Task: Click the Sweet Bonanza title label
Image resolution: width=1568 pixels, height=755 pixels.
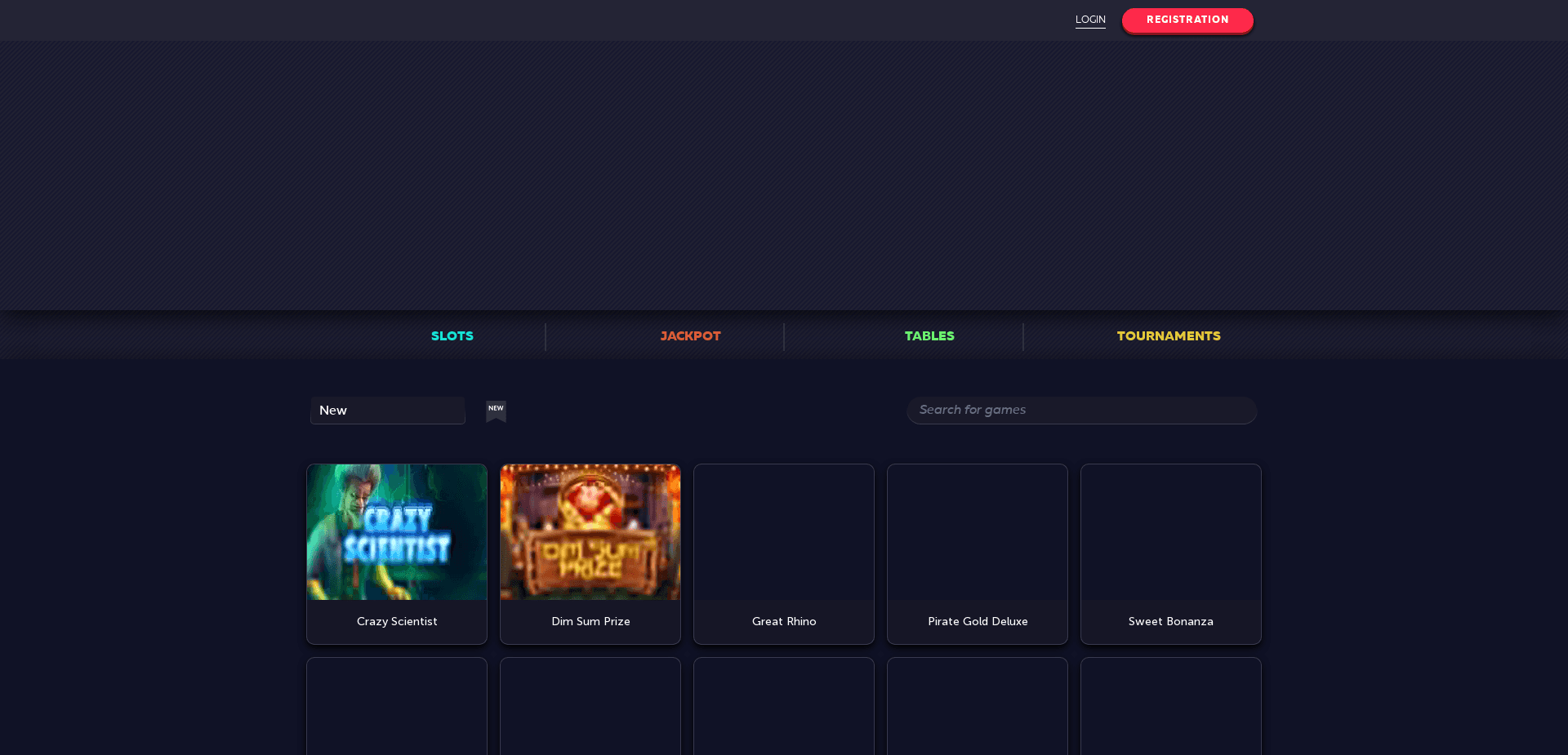Action: click(x=1170, y=621)
